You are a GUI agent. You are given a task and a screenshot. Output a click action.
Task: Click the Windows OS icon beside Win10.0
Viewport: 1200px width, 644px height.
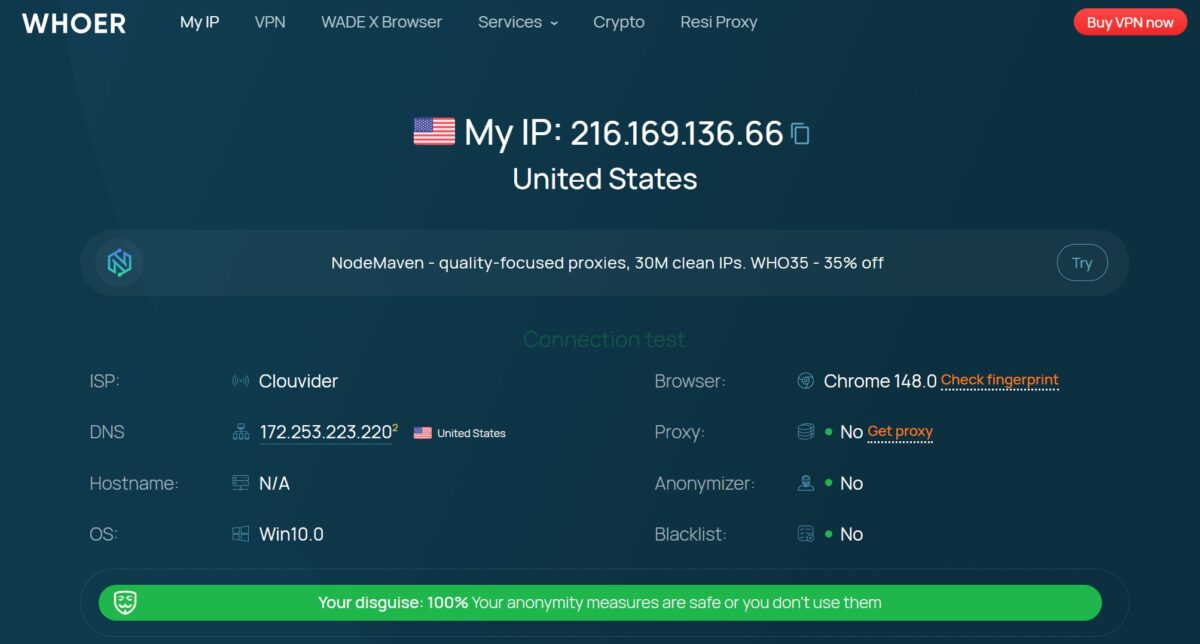240,534
